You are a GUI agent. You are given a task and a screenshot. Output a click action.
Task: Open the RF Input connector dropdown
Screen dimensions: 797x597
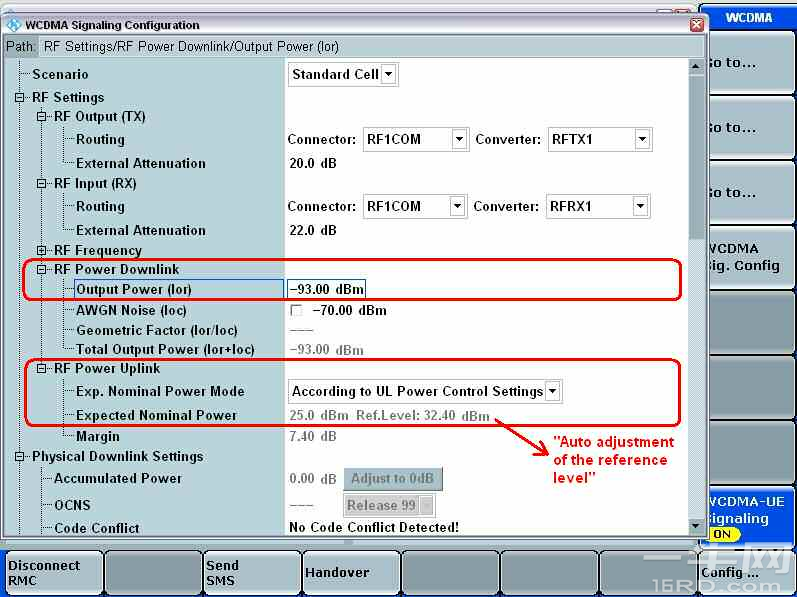[458, 207]
